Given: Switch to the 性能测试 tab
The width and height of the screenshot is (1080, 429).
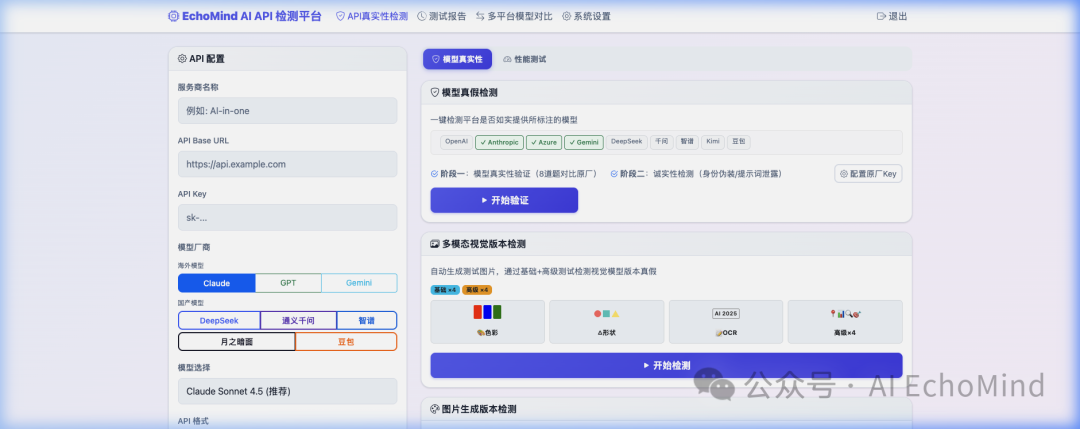Looking at the screenshot, I should click(x=525, y=59).
